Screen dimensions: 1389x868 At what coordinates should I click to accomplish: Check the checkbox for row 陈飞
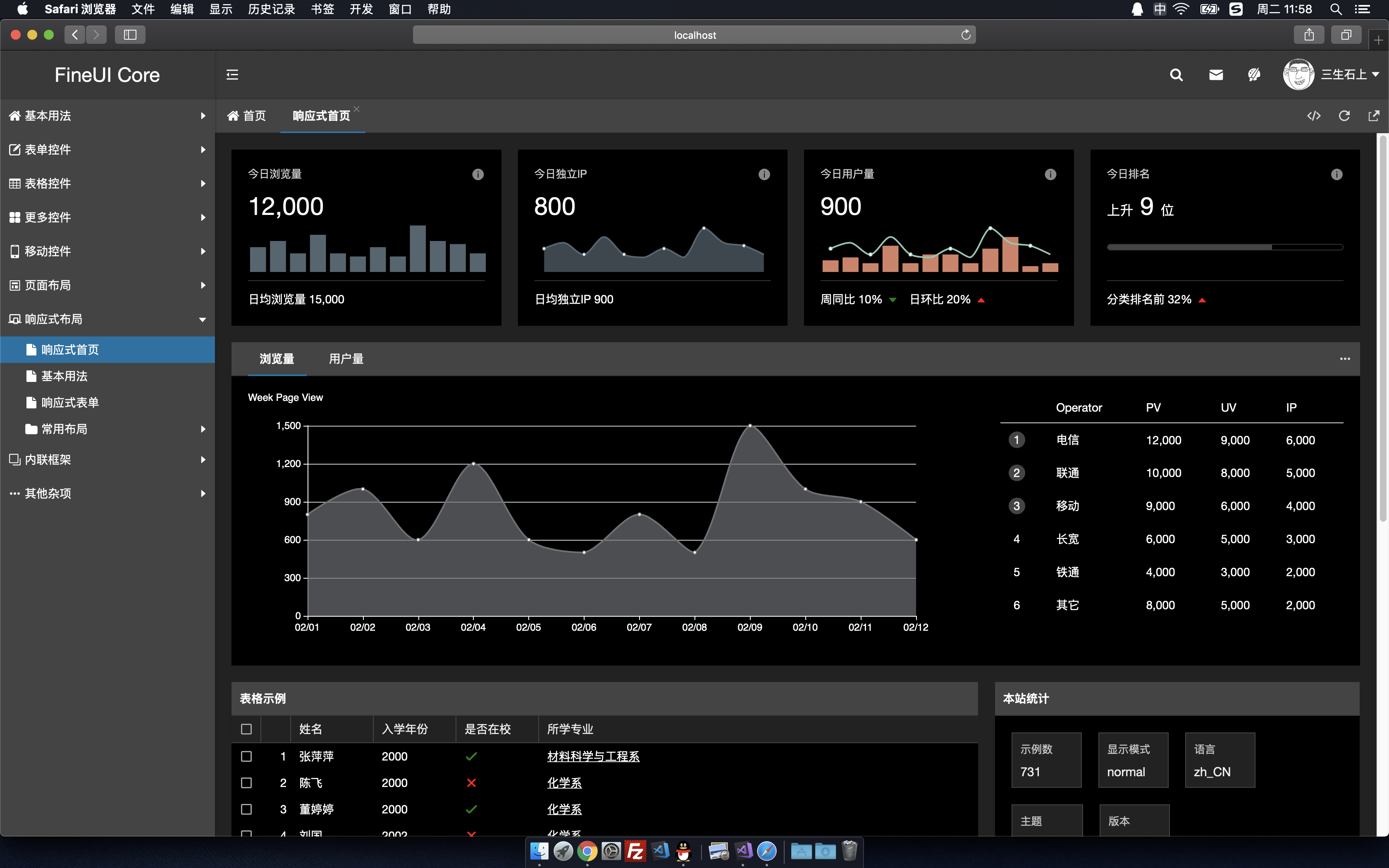[x=246, y=783]
